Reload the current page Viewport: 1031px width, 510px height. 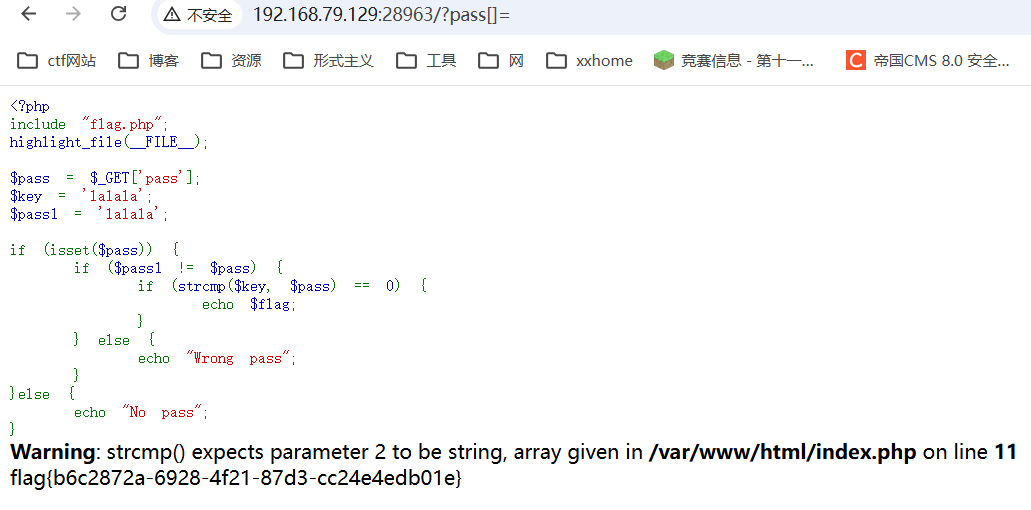[x=118, y=14]
